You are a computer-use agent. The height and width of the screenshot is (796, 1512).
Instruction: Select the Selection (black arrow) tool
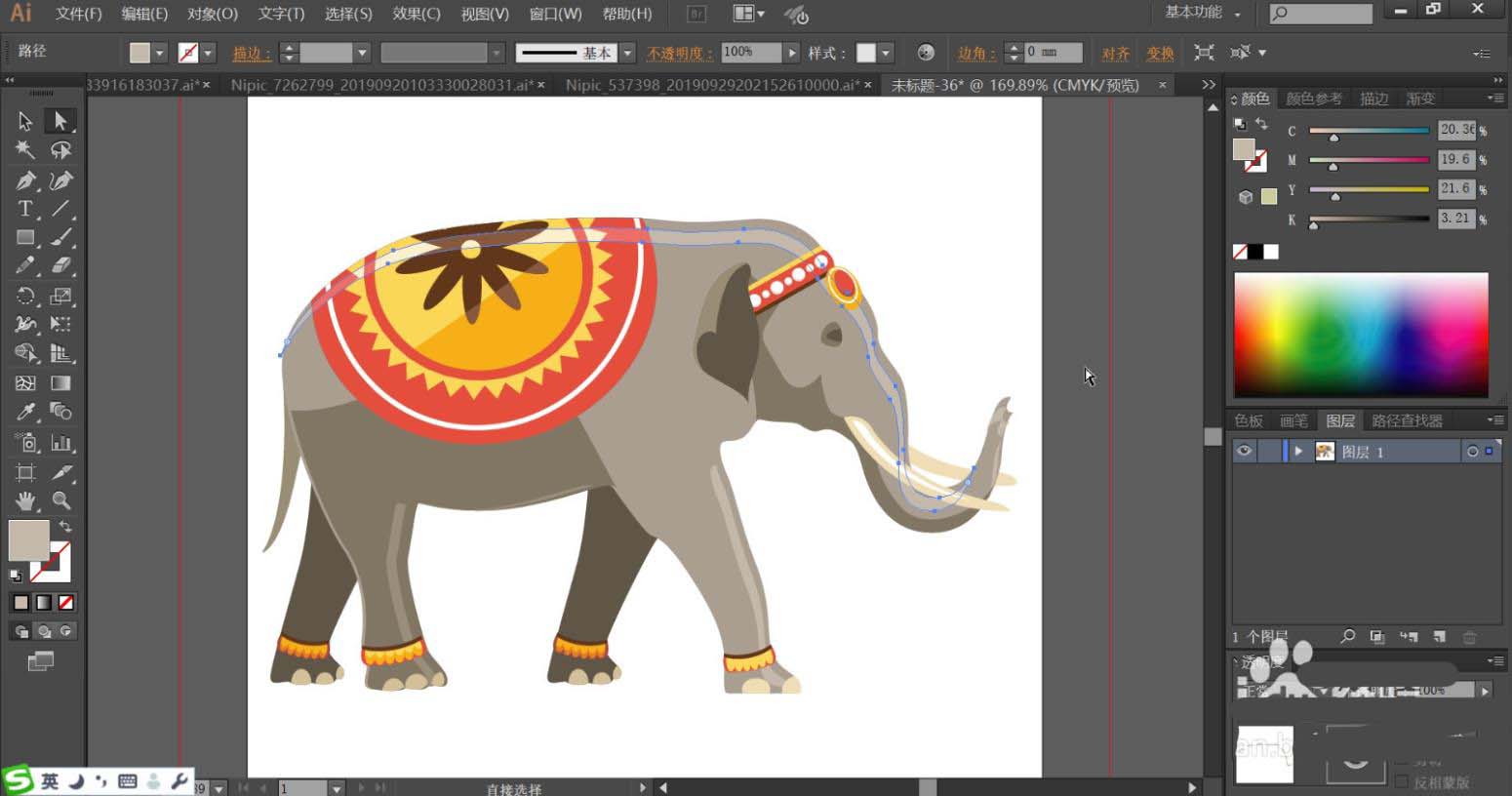click(25, 121)
